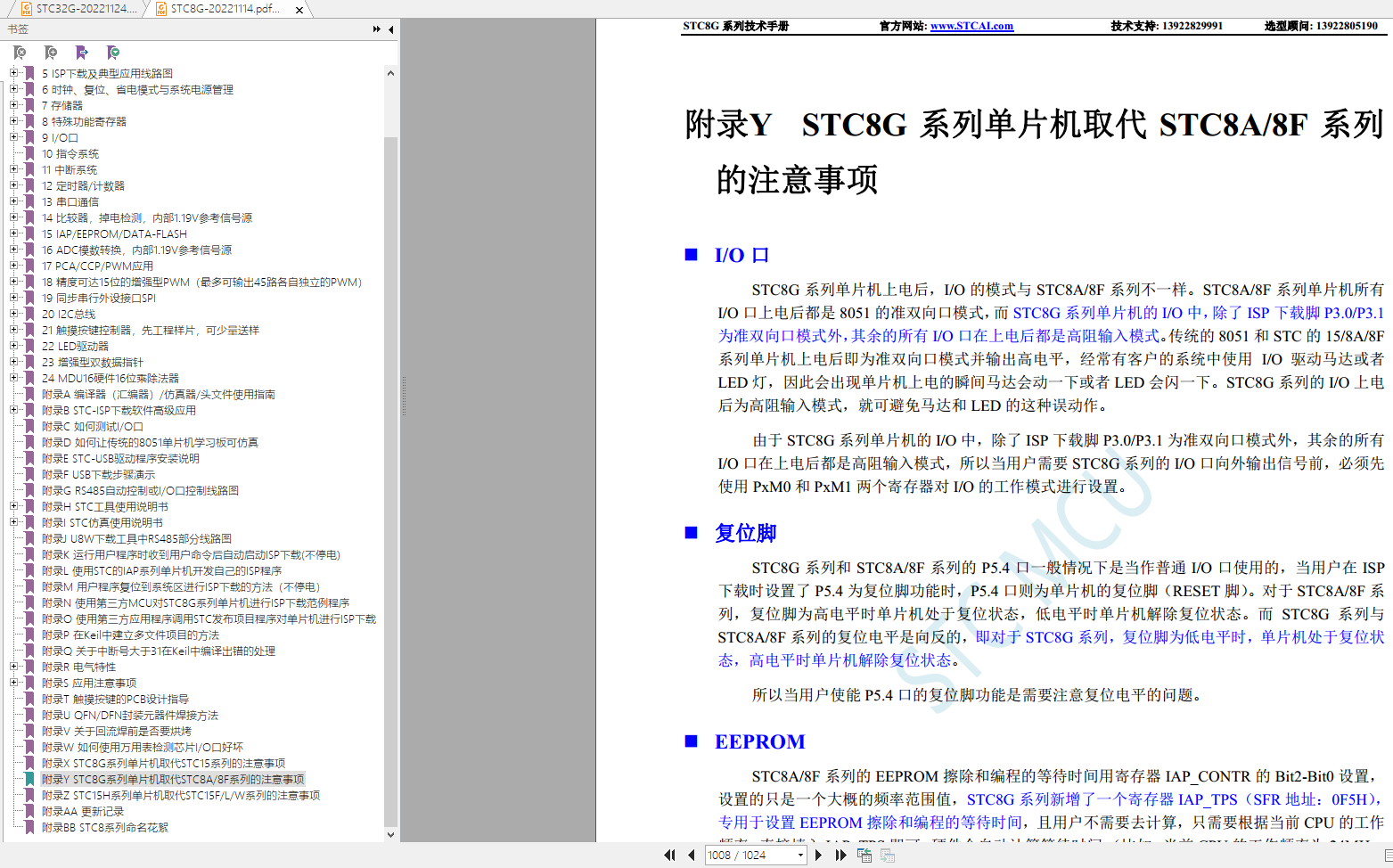
Task: Expand the 6 时钟、复位 bookmark node
Action: [13, 89]
